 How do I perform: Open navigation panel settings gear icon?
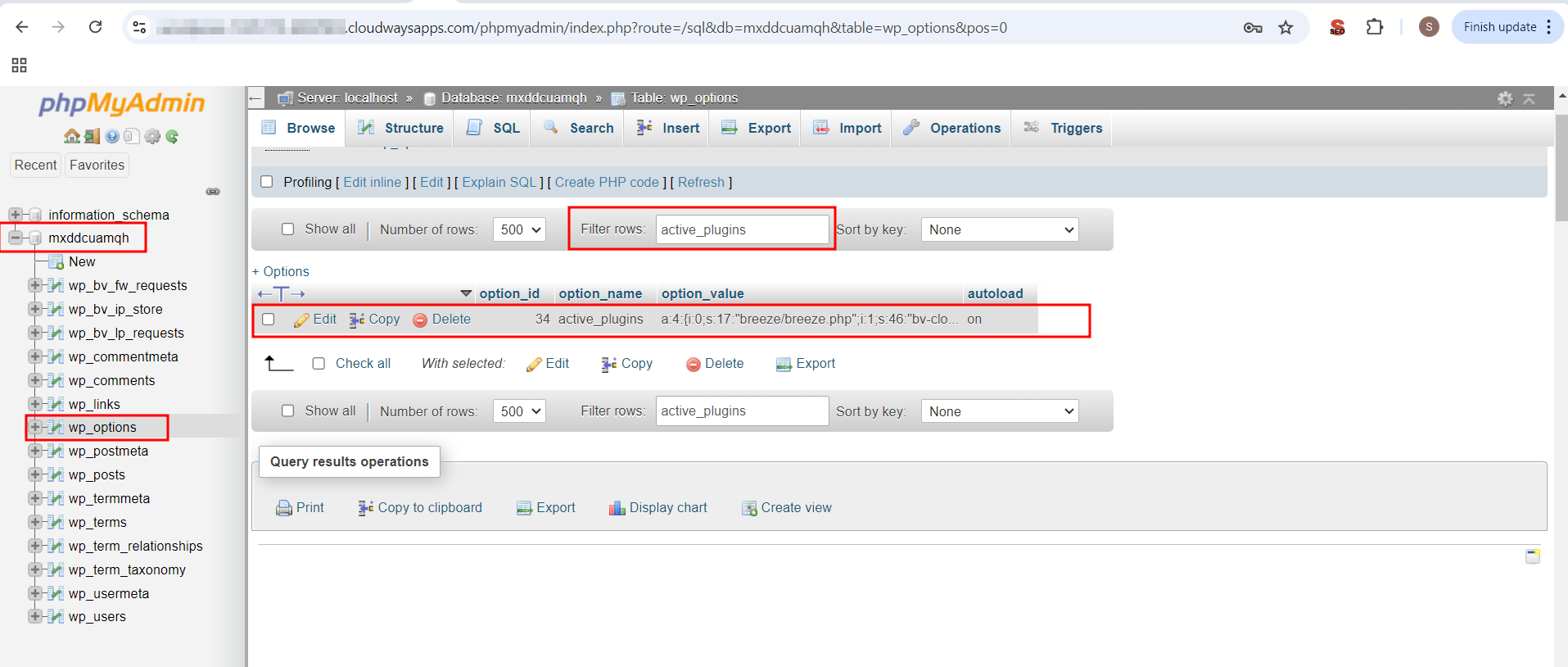[152, 136]
